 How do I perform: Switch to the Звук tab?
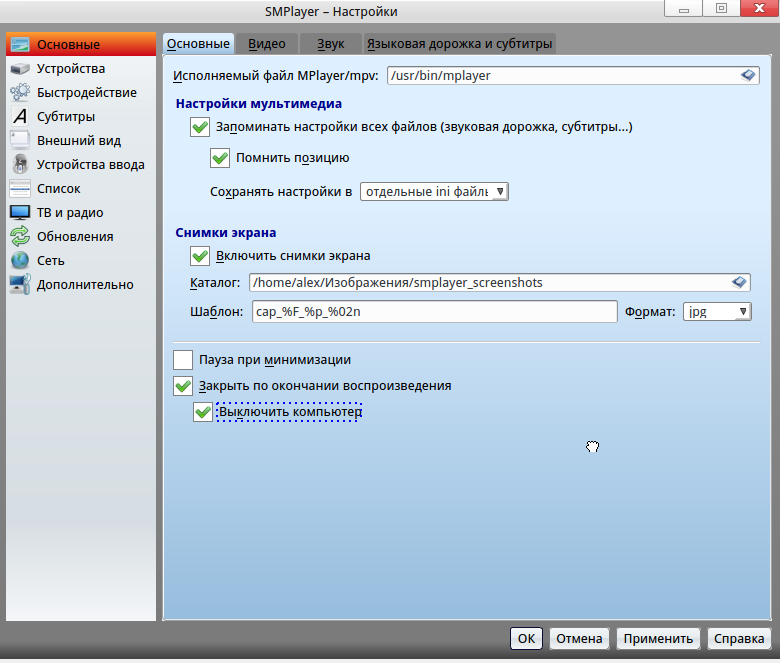pyautogui.click(x=330, y=44)
